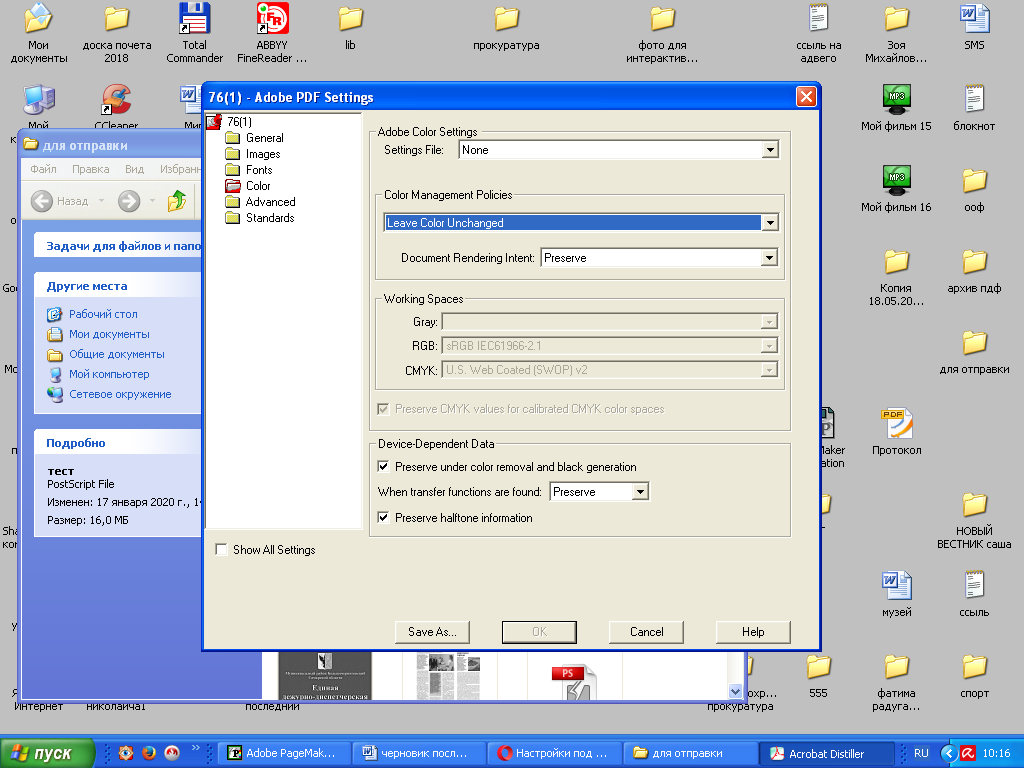
Task: Open the музей Word document icon
Action: [896, 594]
